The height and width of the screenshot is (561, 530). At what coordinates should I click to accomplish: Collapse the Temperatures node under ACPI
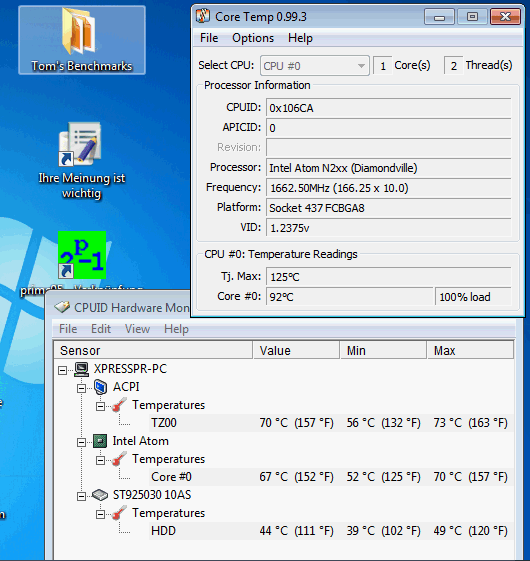[101, 406]
